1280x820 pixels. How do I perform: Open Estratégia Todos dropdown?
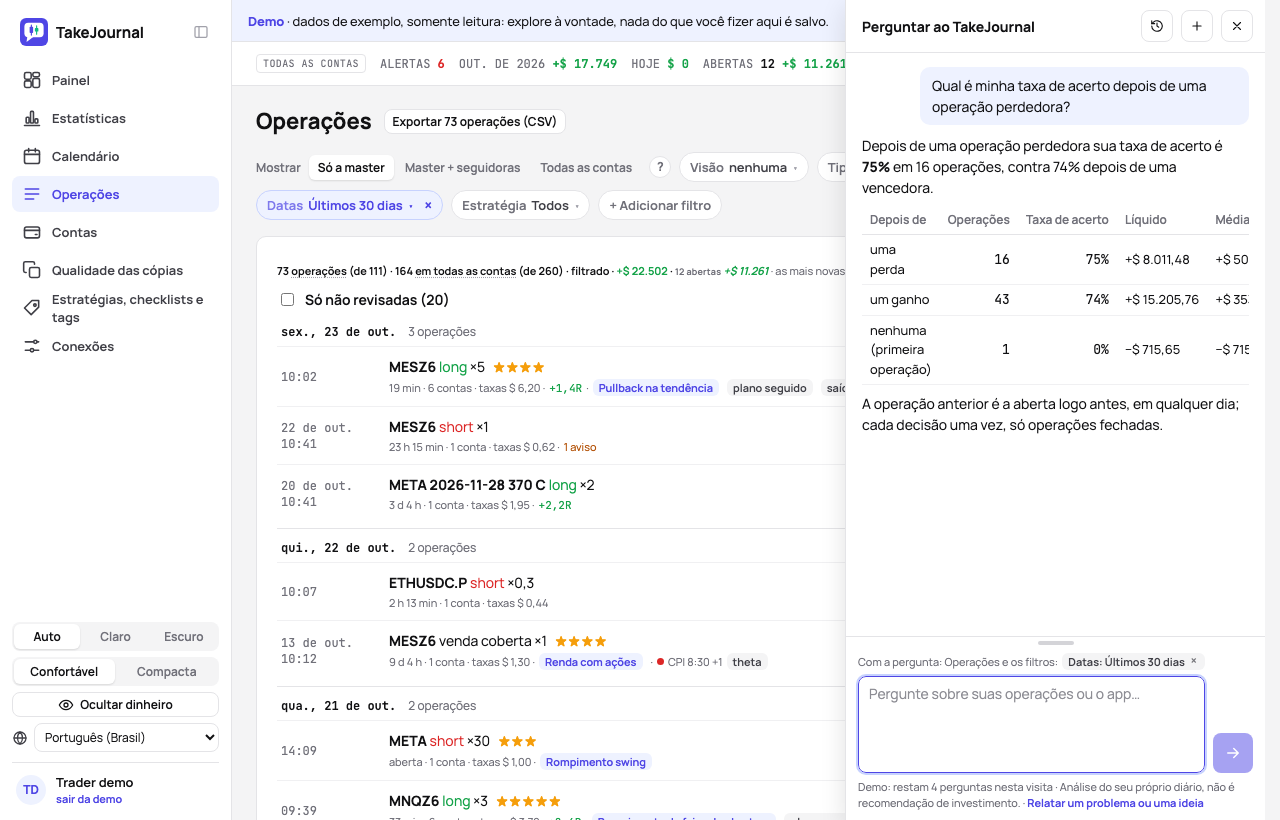520,205
